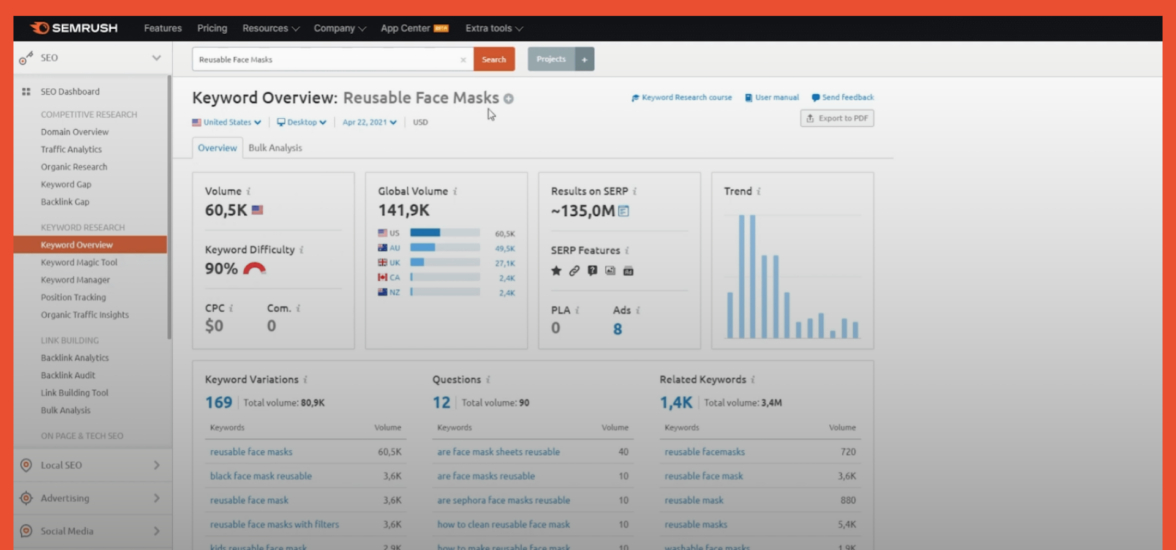Click the Com. info icon

pos(298,308)
